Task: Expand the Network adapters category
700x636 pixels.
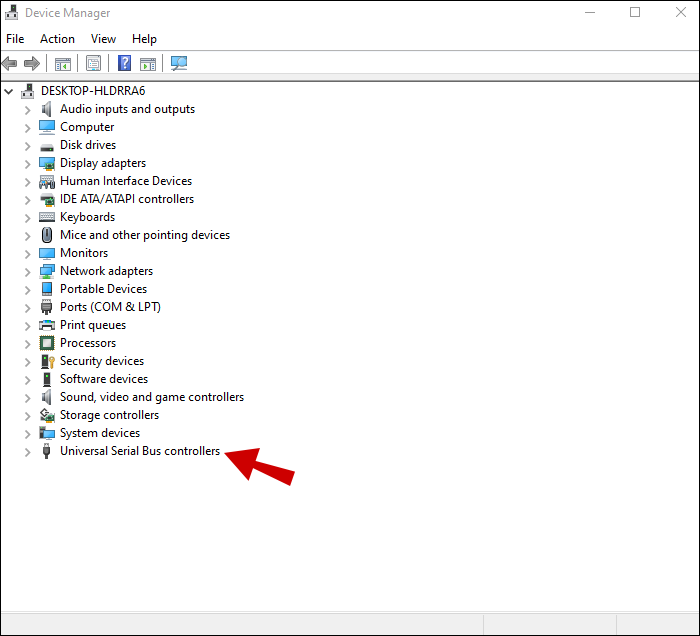Action: 27,272
